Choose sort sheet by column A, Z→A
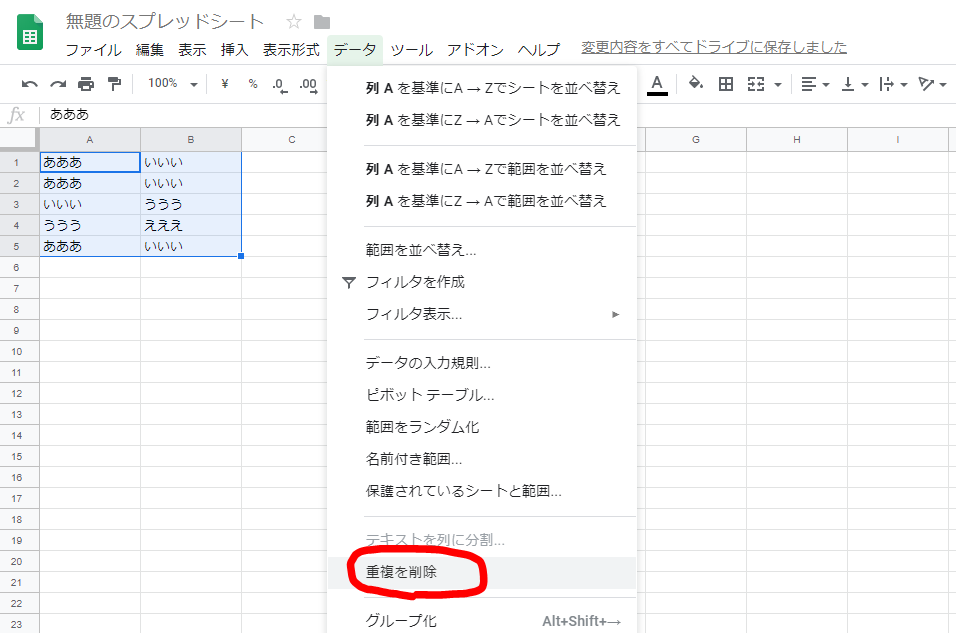The image size is (956, 633). click(482, 120)
